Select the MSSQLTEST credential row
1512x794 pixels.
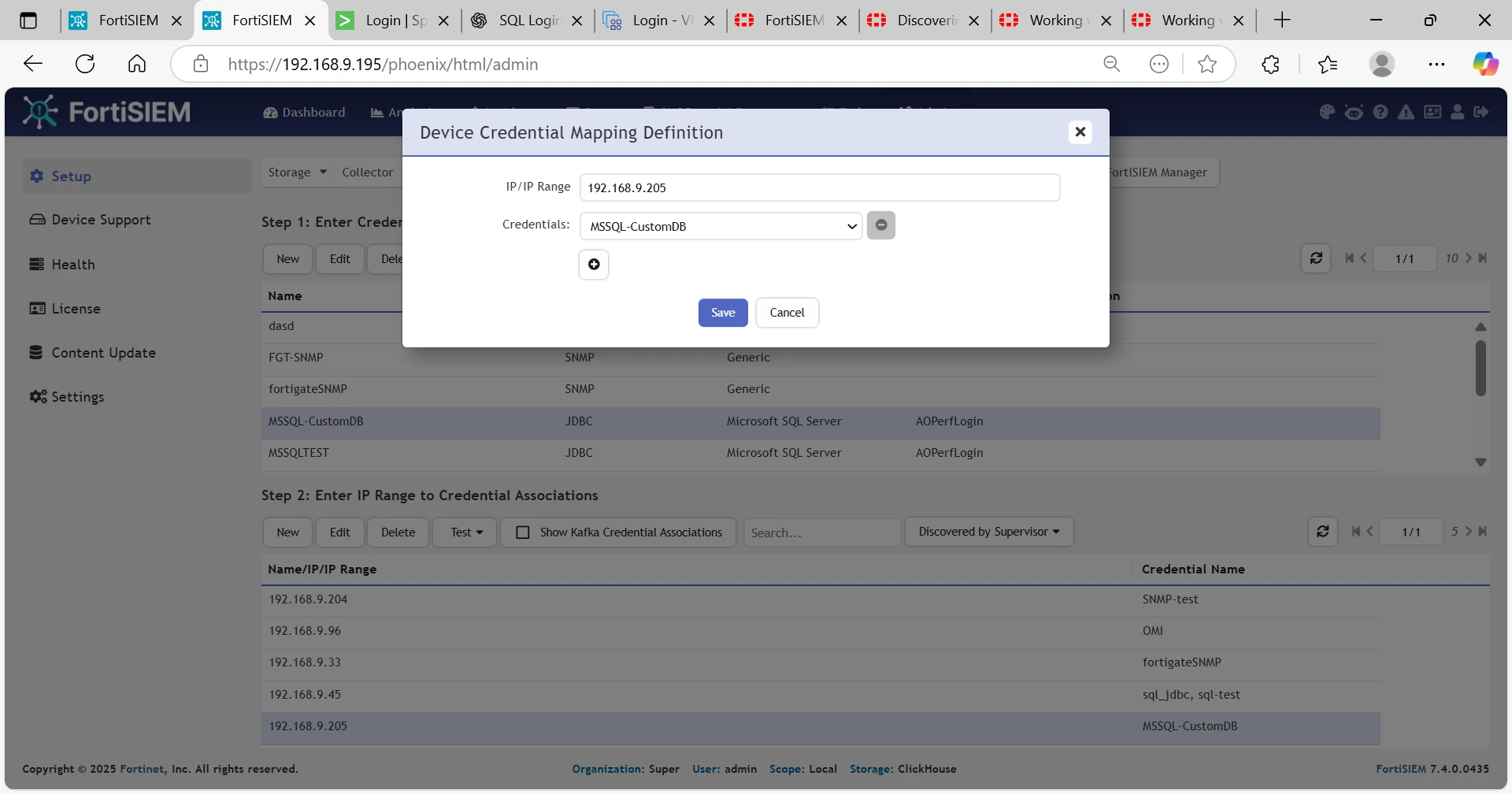pyautogui.click(x=821, y=453)
